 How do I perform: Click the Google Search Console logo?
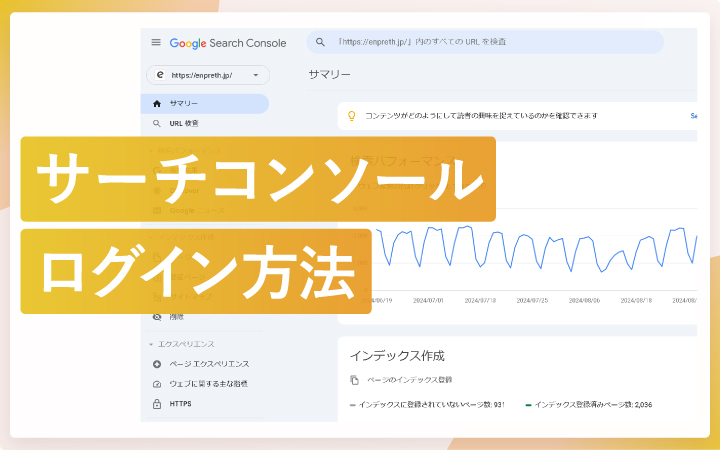tap(228, 43)
